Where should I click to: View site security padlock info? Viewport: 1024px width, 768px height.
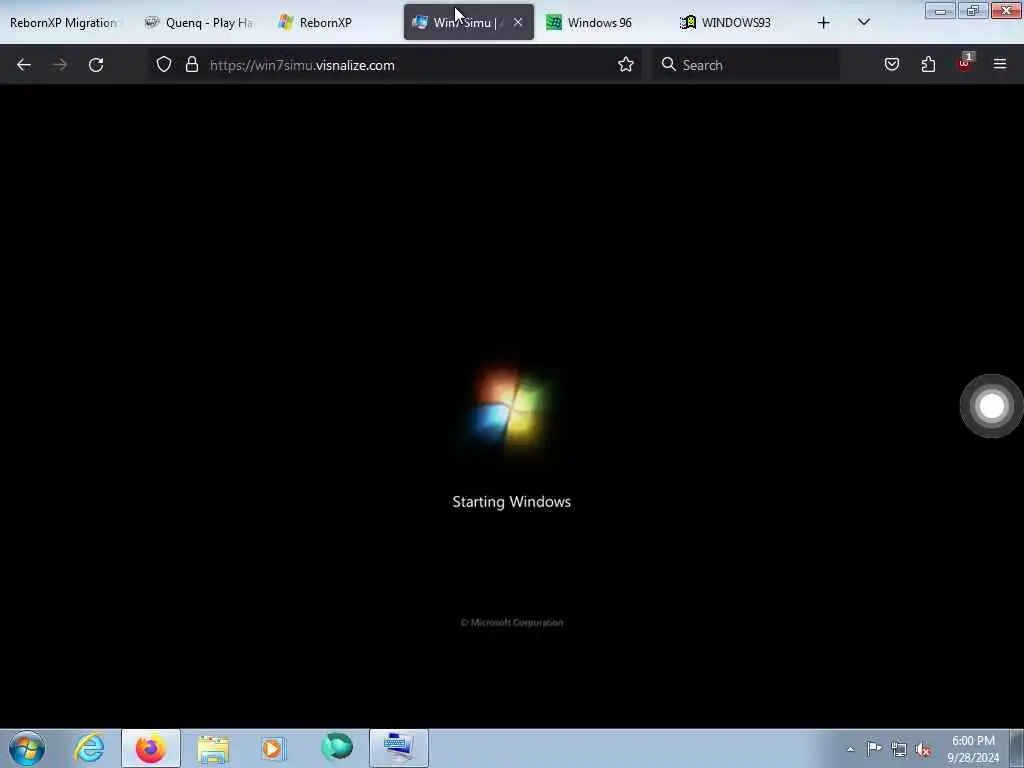click(191, 65)
